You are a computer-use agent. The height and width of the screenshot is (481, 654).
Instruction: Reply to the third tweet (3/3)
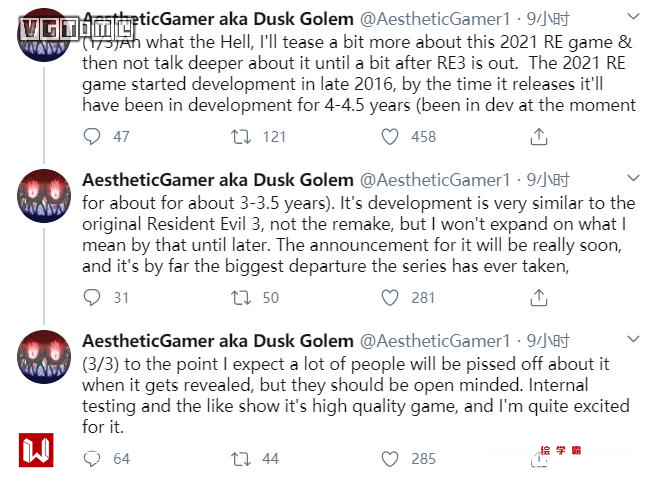pos(92,458)
